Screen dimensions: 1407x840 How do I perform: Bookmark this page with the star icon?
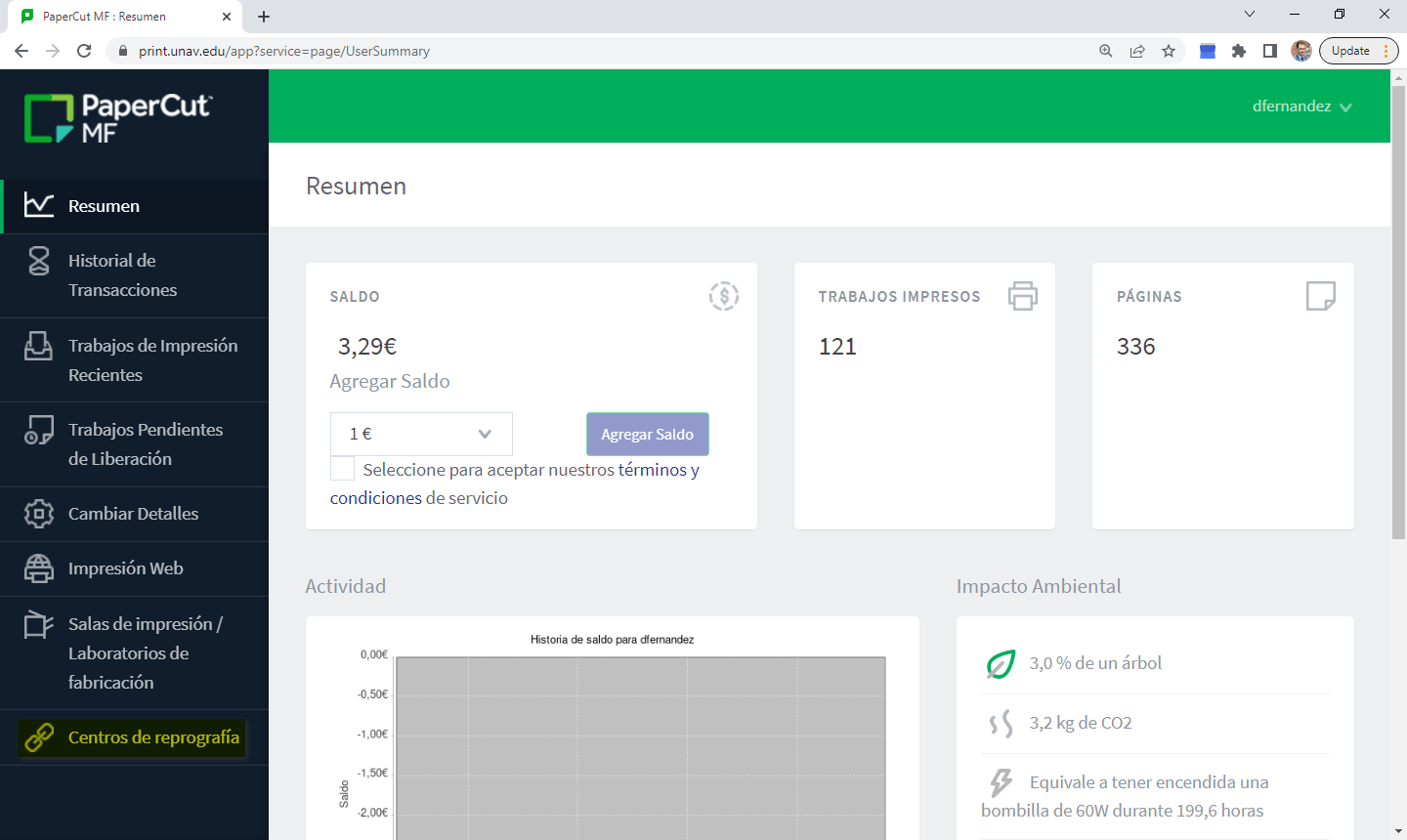pos(1169,51)
